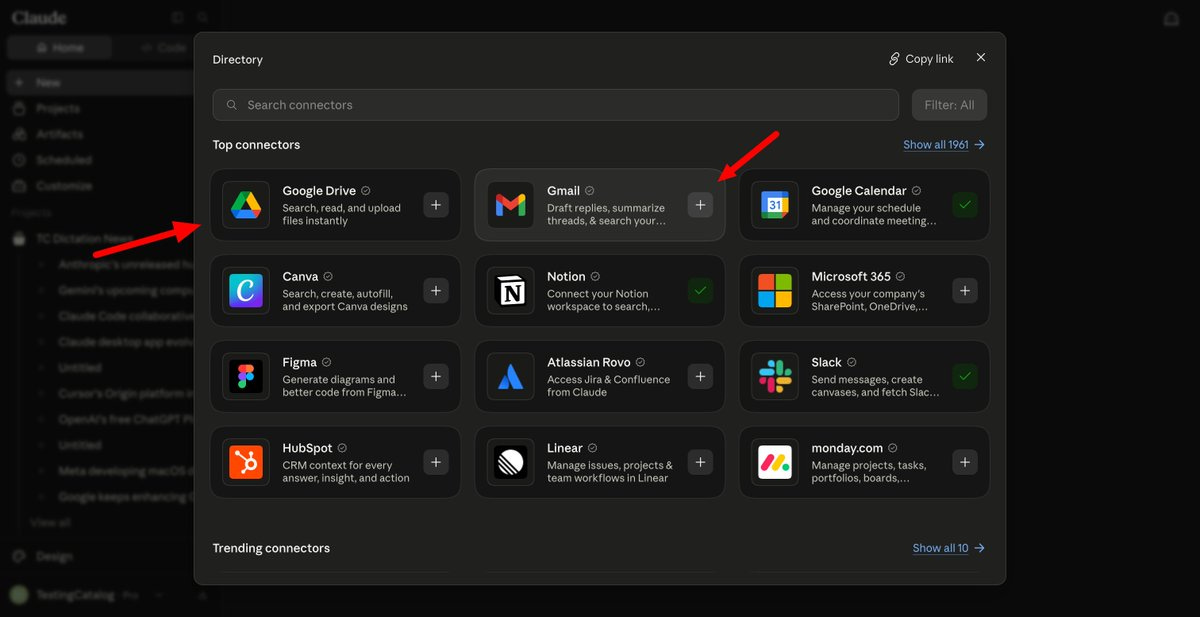Close the Directory dialog
This screenshot has width=1200, height=617.
[981, 58]
